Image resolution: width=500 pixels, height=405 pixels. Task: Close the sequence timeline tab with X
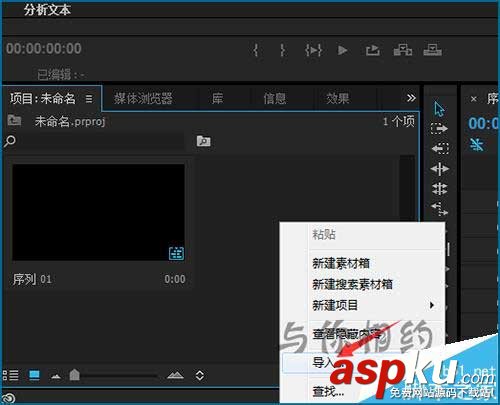[x=473, y=99]
